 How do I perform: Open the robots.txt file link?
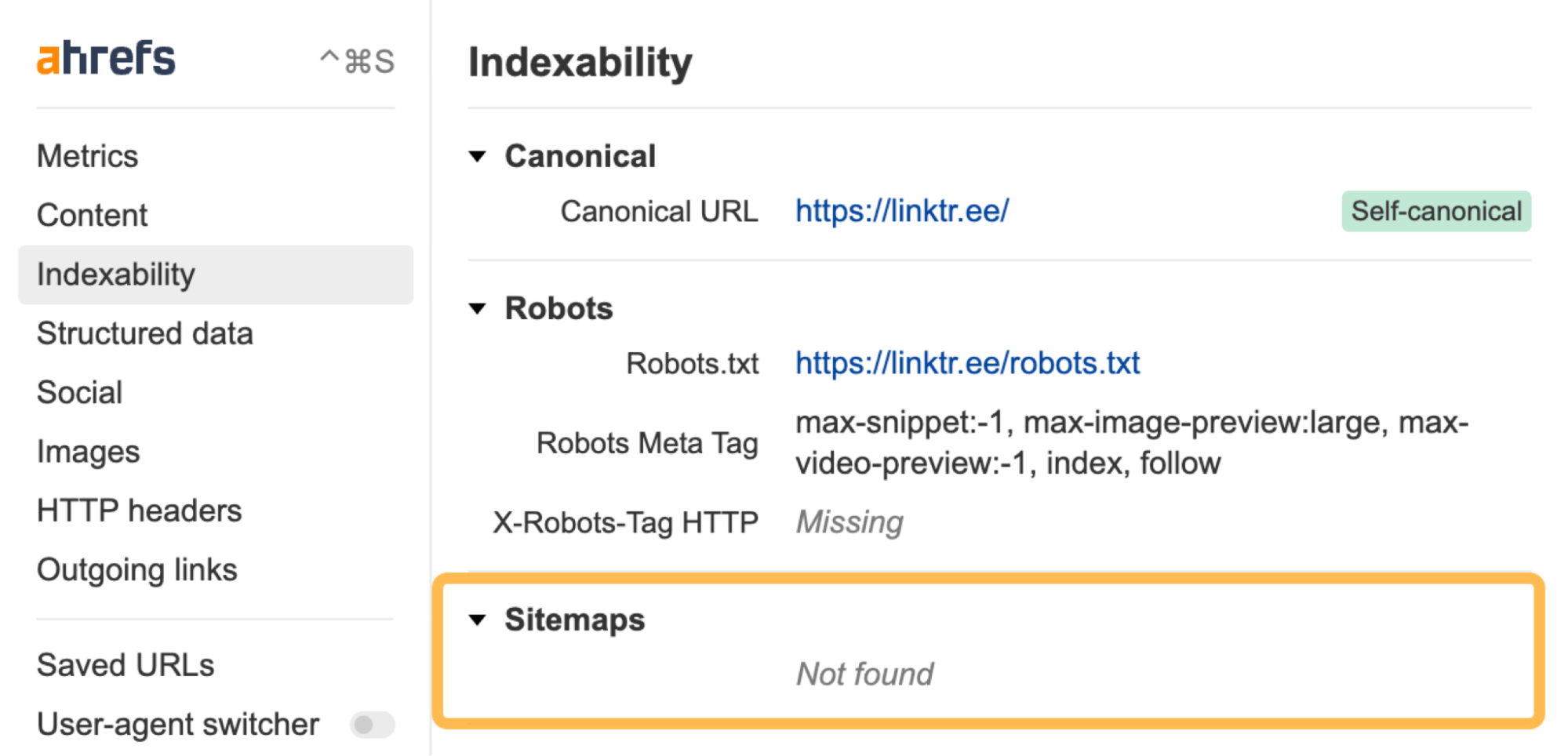pyautogui.click(x=967, y=362)
